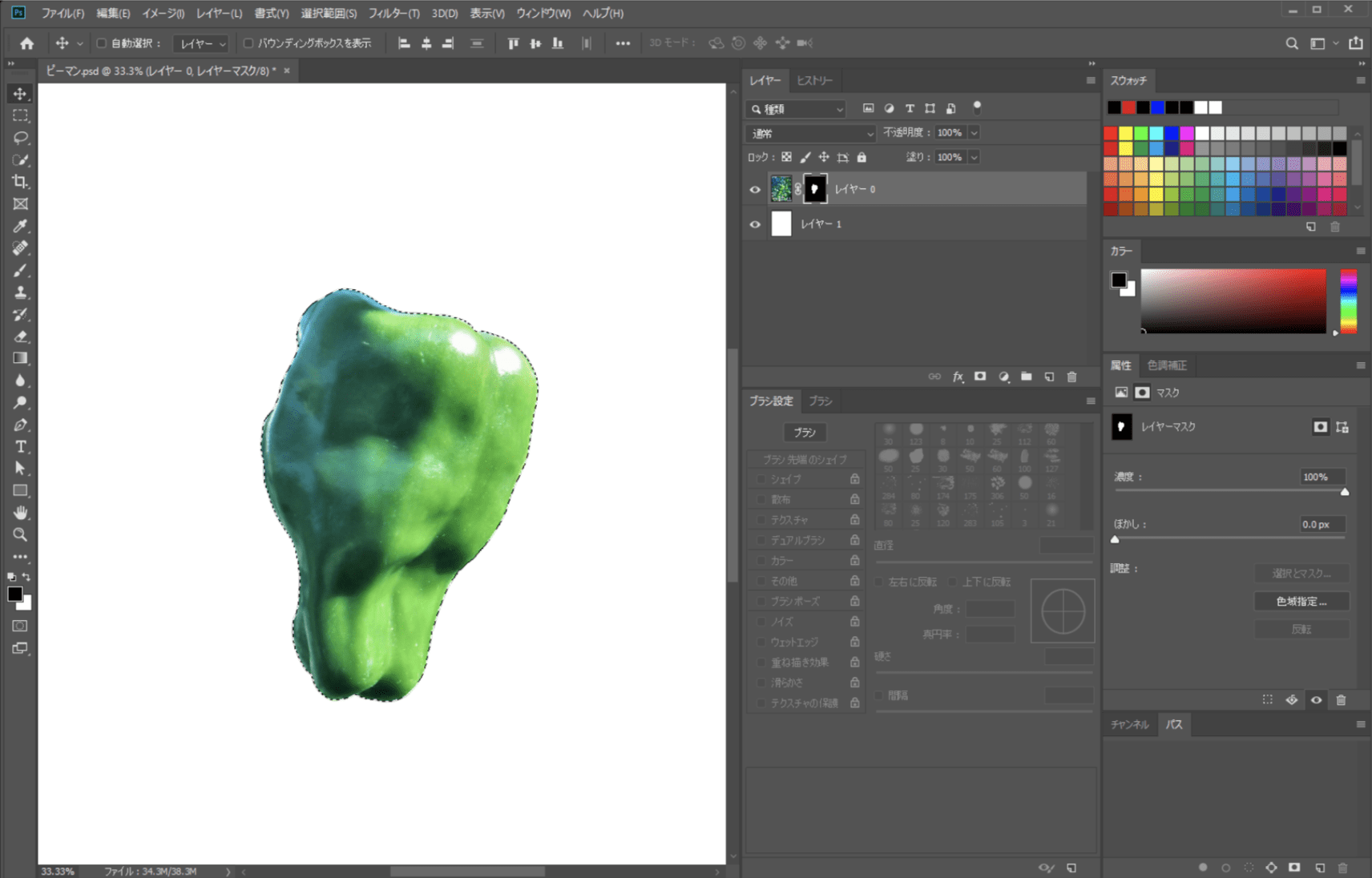Viewport: 1372px width, 878px height.
Task: Select the Crop tool
Action: (20, 182)
